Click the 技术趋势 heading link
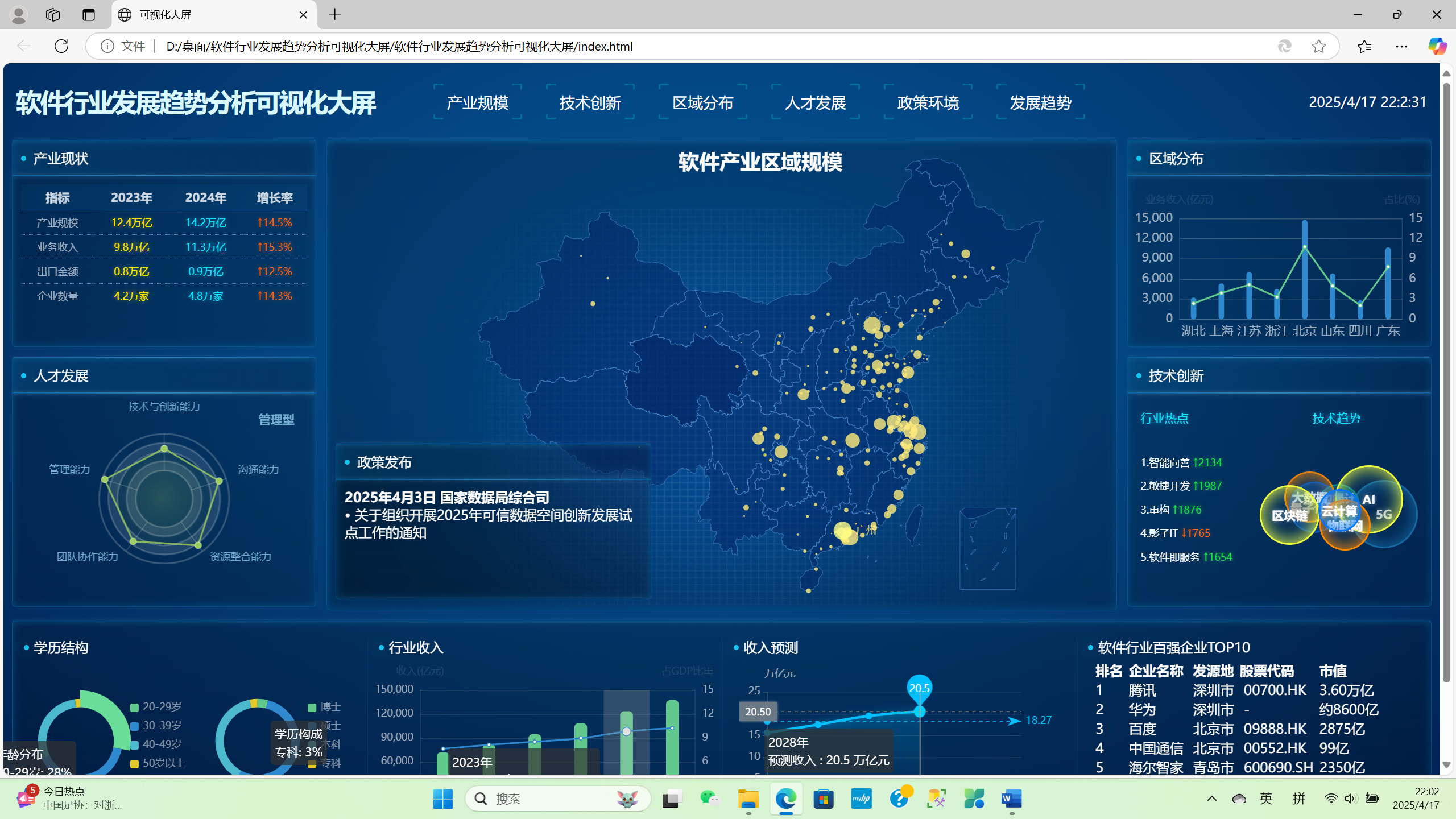 click(x=1336, y=419)
